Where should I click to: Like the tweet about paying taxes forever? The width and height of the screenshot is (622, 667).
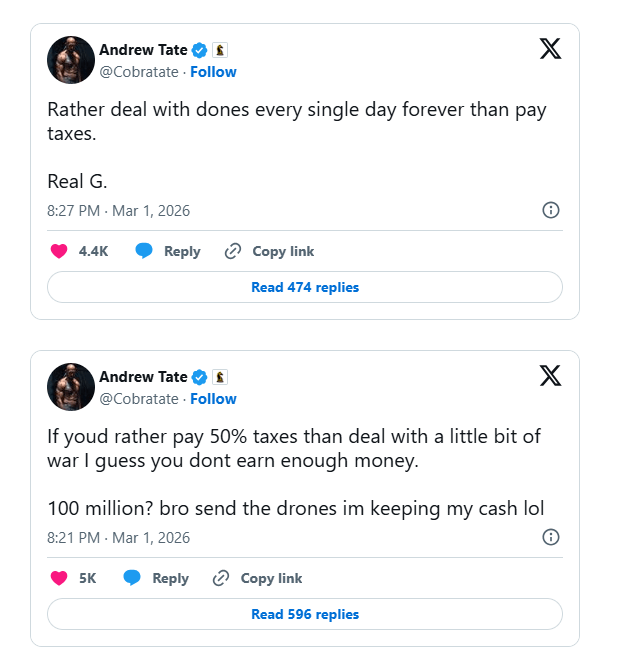point(59,251)
